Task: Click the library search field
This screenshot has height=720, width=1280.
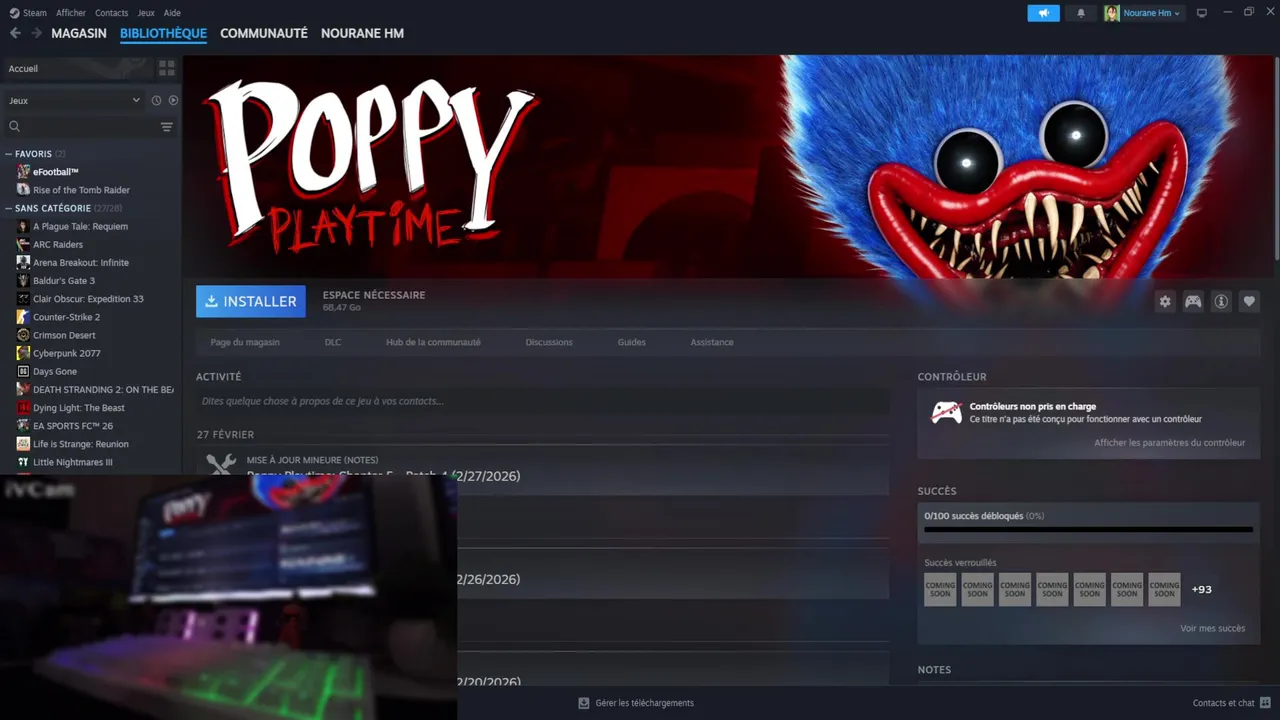Action: tap(80, 127)
